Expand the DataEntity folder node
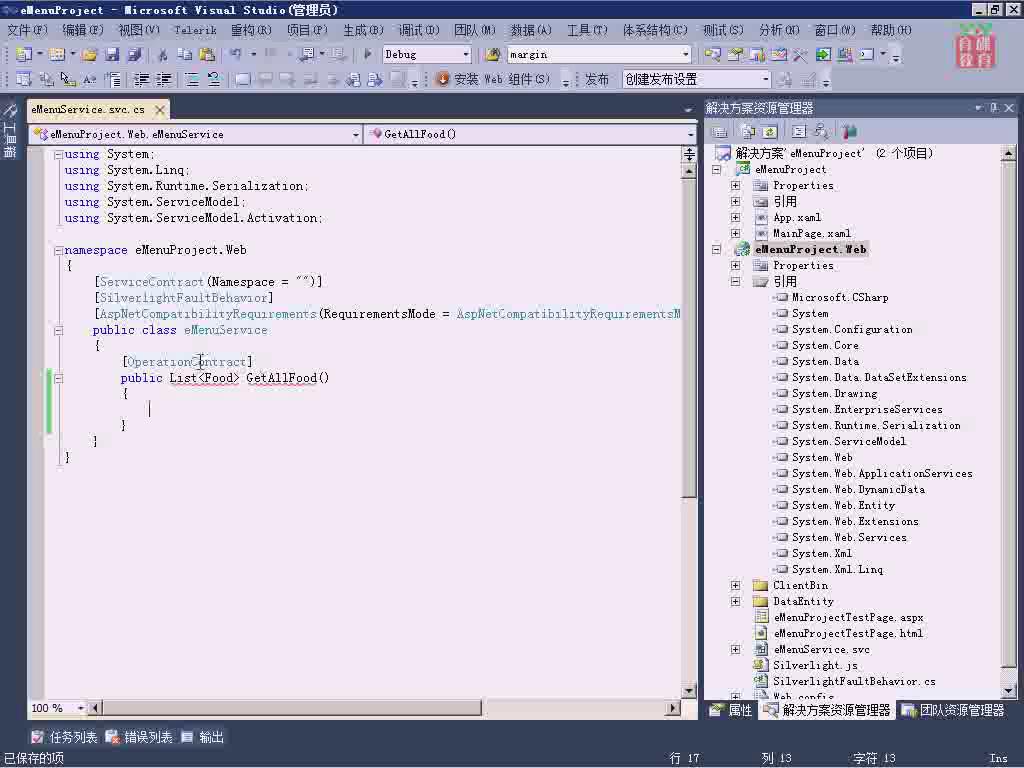Viewport: 1024px width, 768px height. coord(735,601)
